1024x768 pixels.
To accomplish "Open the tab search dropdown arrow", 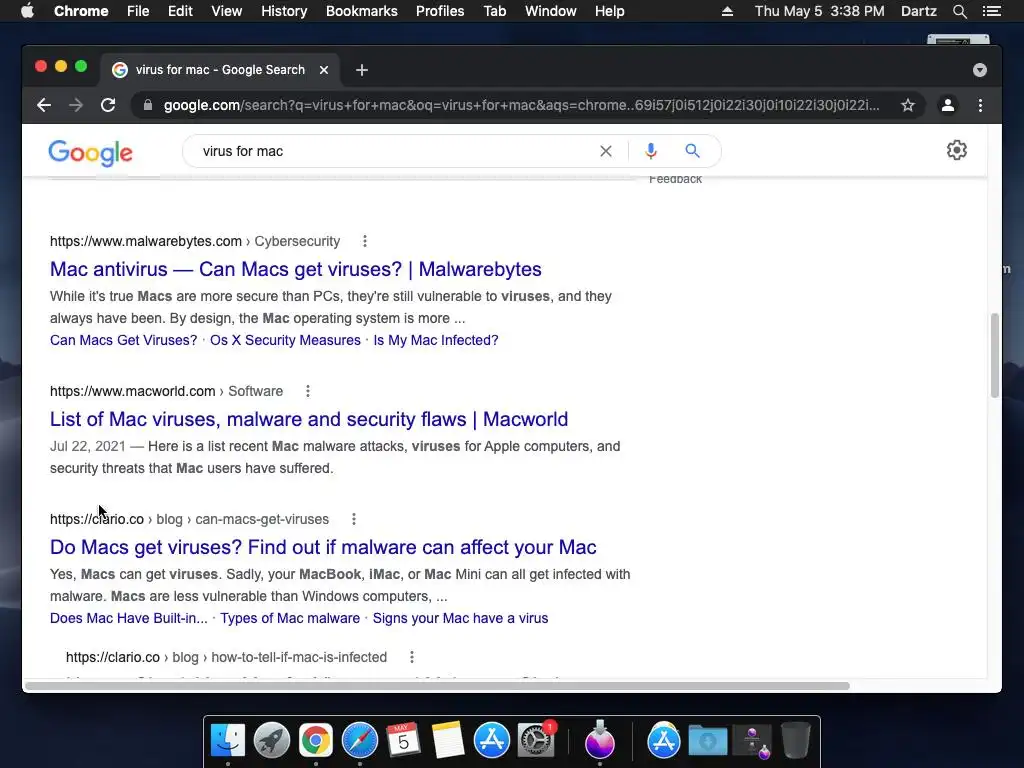I will click(980, 70).
